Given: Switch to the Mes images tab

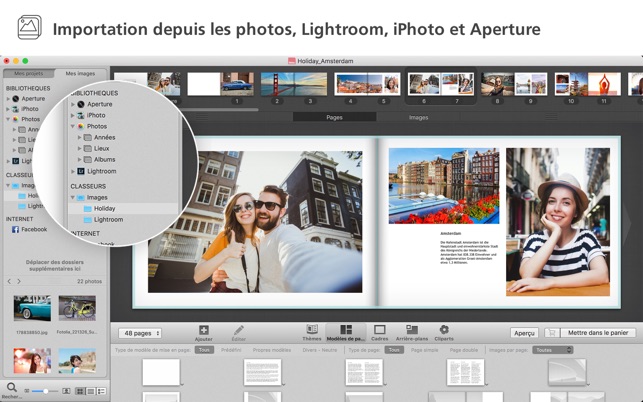Looking at the screenshot, I should tap(80, 73).
